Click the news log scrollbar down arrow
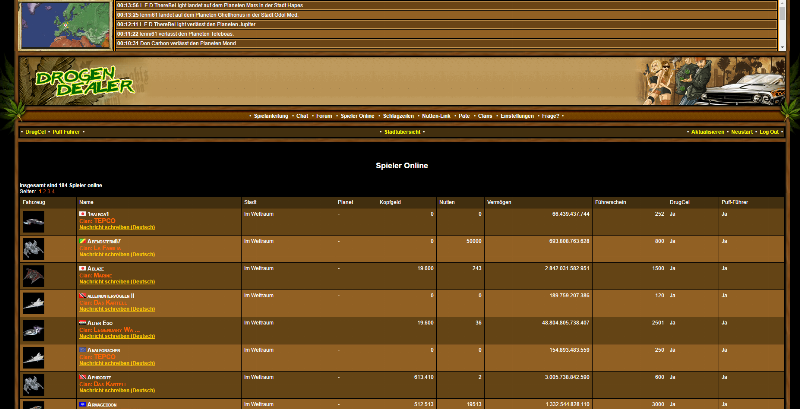 click(782, 46)
